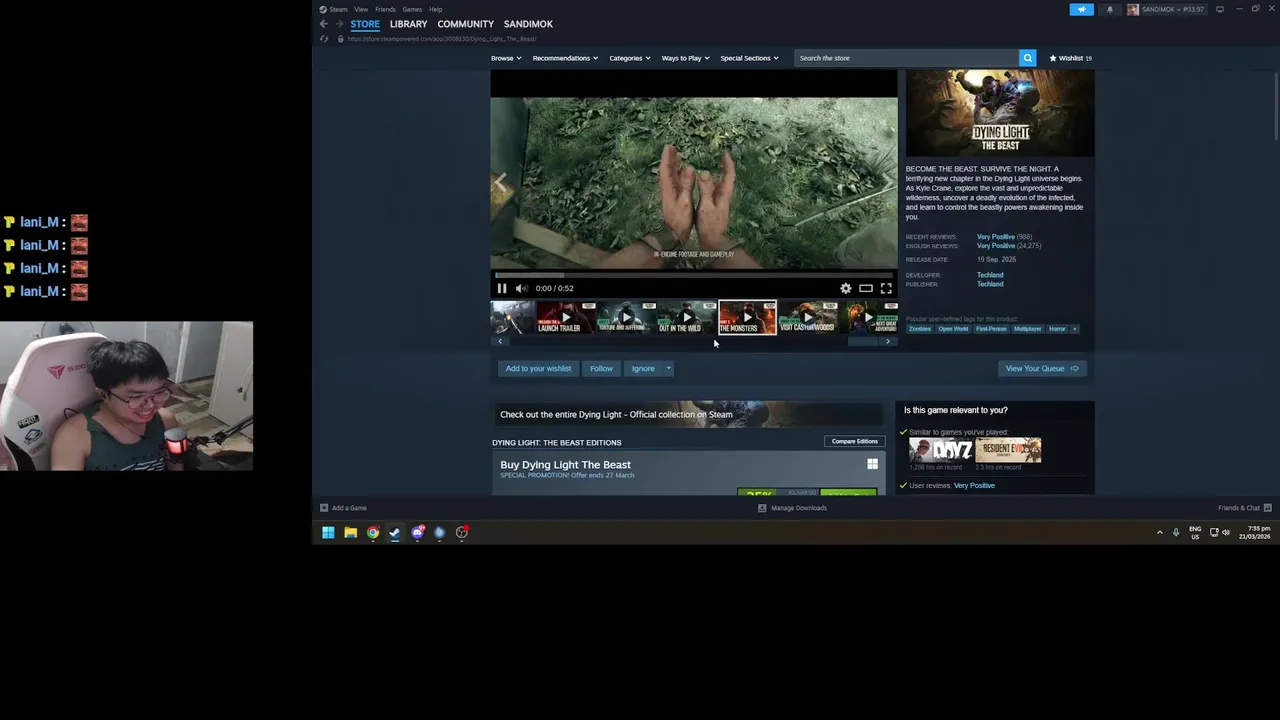Click the Windows platform icon on the purchase box
This screenshot has height=720, width=1280.
coord(872,464)
